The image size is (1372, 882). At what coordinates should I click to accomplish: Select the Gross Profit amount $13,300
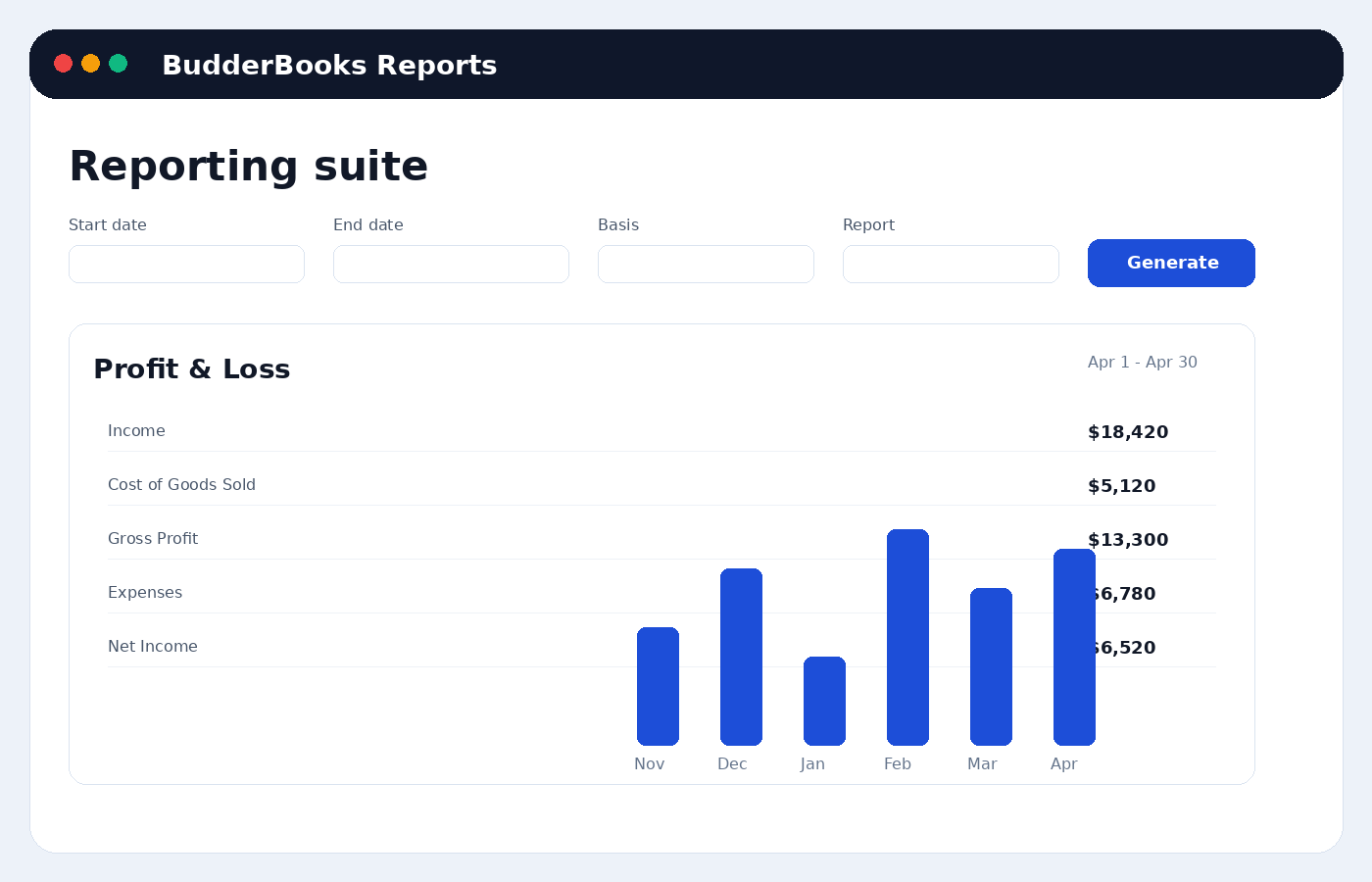click(x=1128, y=540)
